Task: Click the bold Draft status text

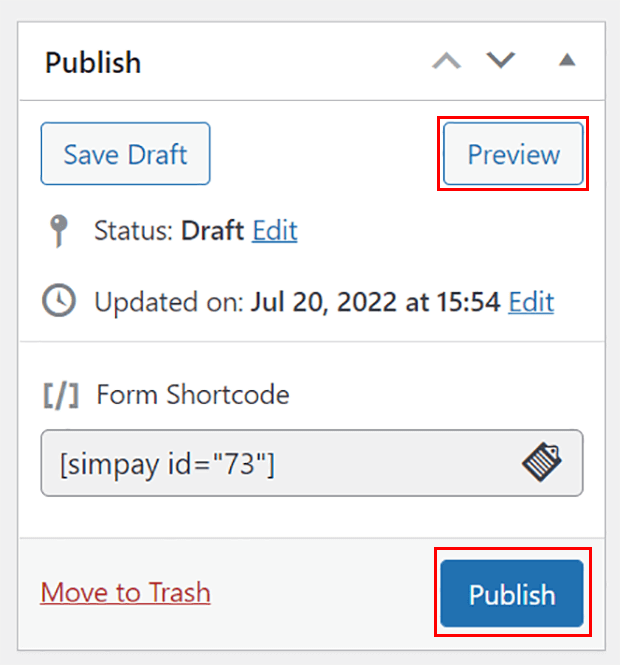Action: [x=212, y=231]
